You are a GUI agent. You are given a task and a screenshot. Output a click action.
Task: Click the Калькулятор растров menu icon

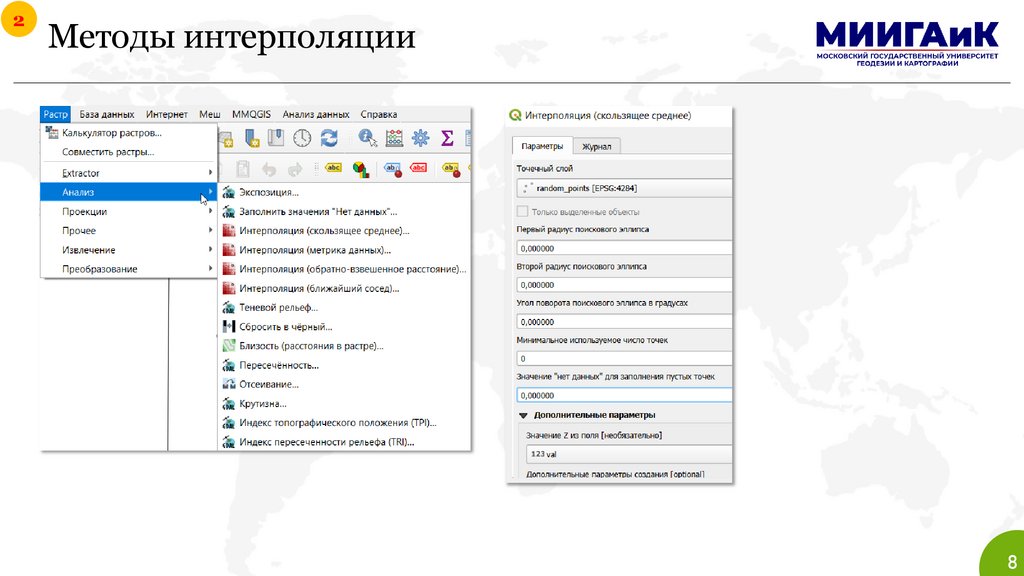pyautogui.click(x=52, y=133)
